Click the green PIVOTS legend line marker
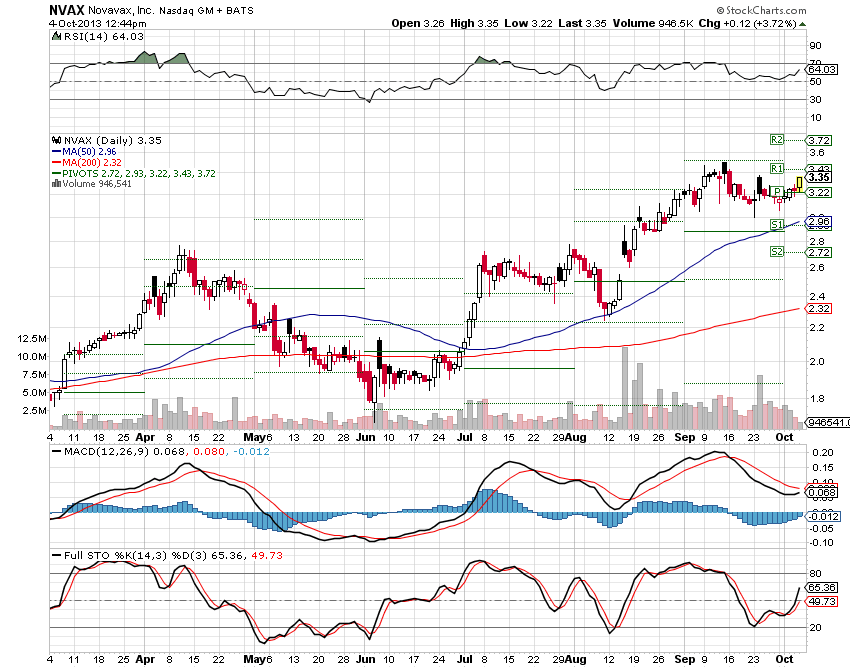Image resolution: width=850 pixels, height=668 pixels. click(56, 174)
